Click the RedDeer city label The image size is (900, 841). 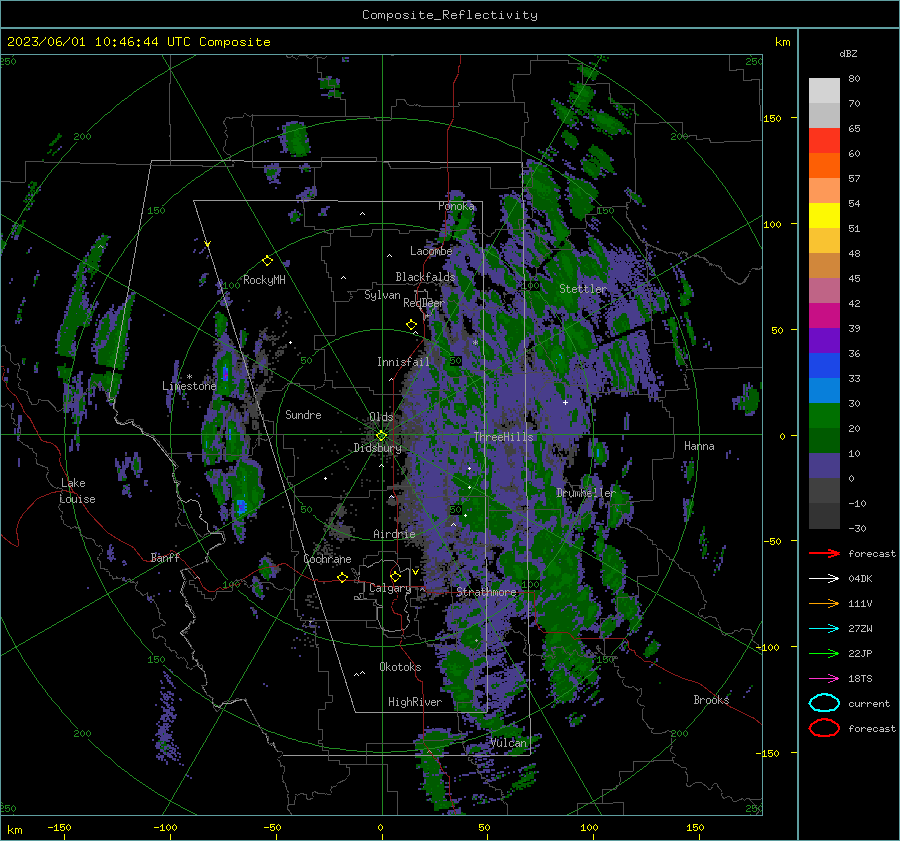point(424,303)
